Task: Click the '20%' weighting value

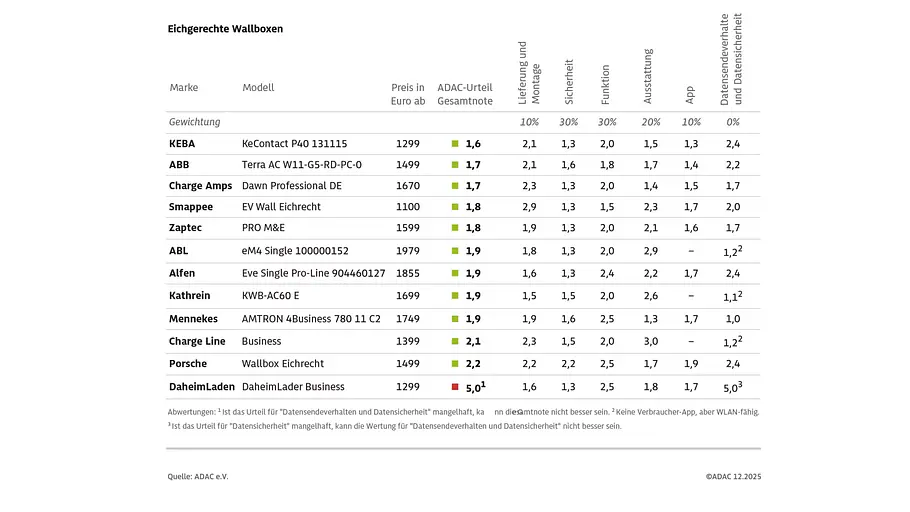Action: [x=651, y=122]
